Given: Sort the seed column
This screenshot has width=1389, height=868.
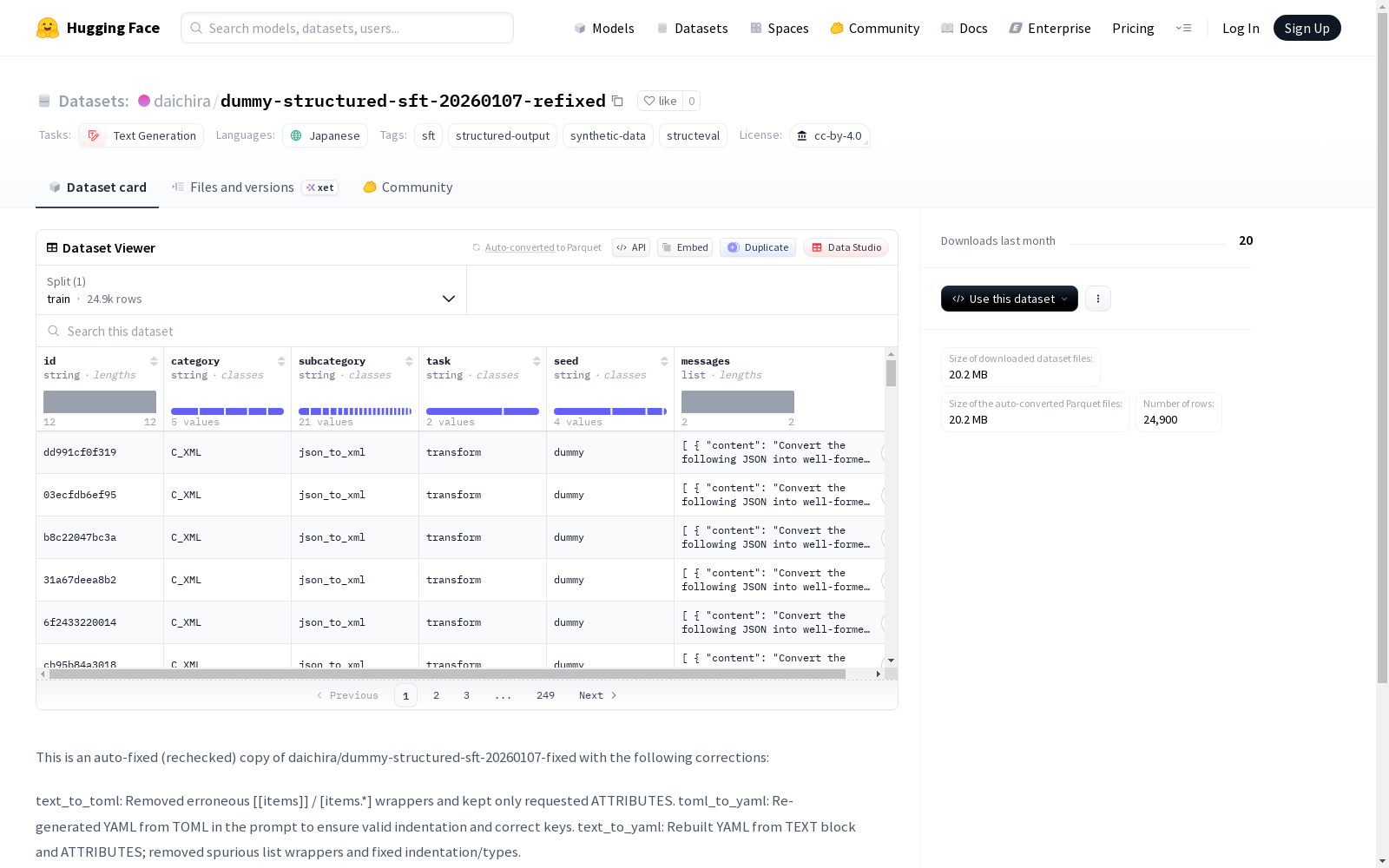Looking at the screenshot, I should click(664, 361).
